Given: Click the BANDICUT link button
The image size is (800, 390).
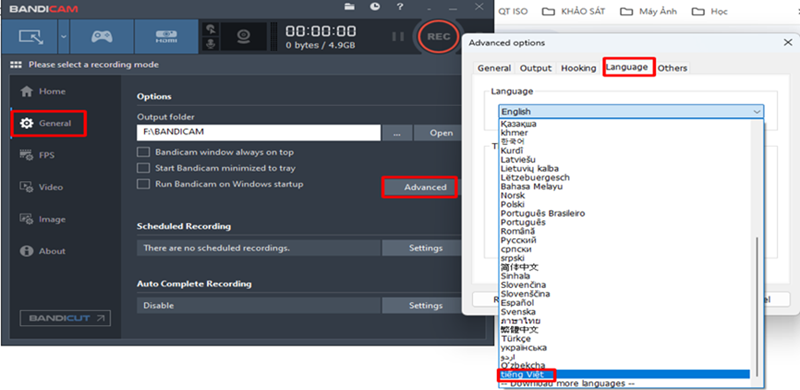Looking at the screenshot, I should (65, 318).
